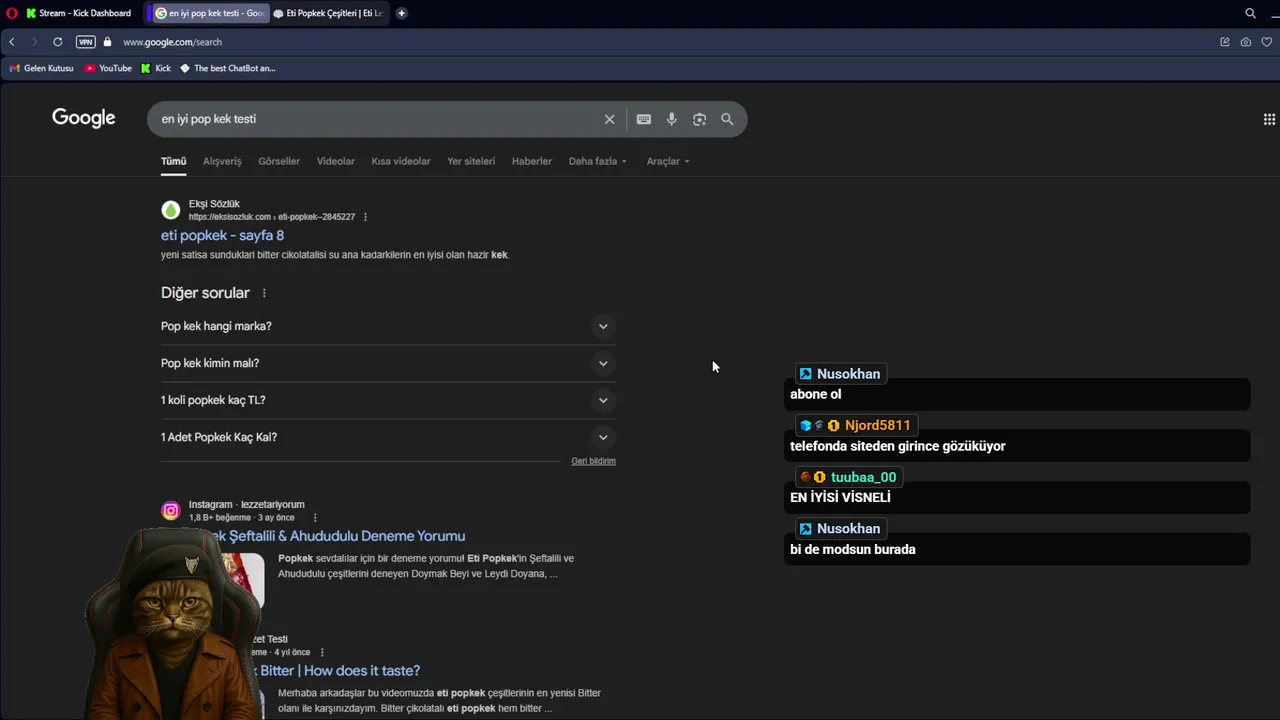The width and height of the screenshot is (1280, 720).
Task: Open the Google apps grid
Action: click(x=1269, y=119)
